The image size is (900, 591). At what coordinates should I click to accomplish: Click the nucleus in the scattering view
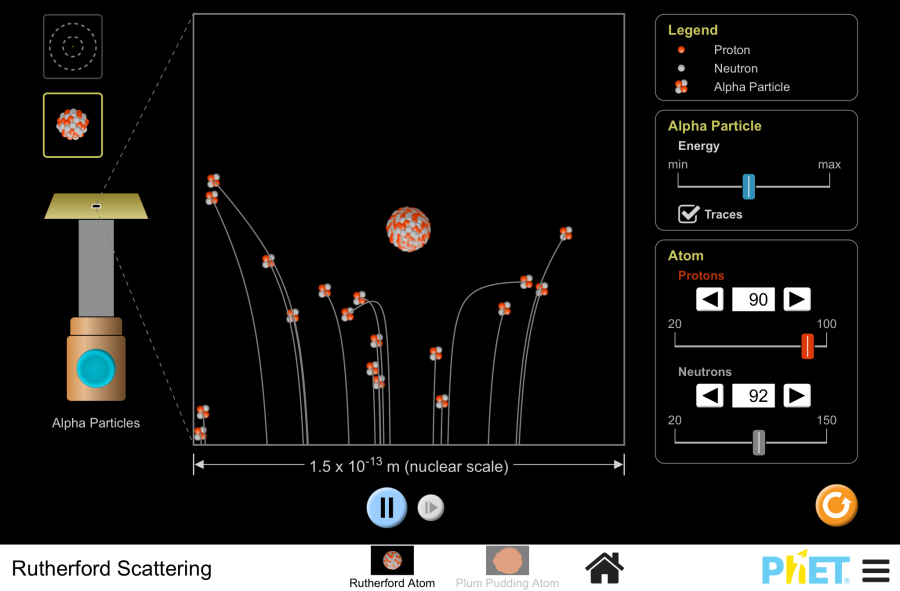tap(408, 229)
